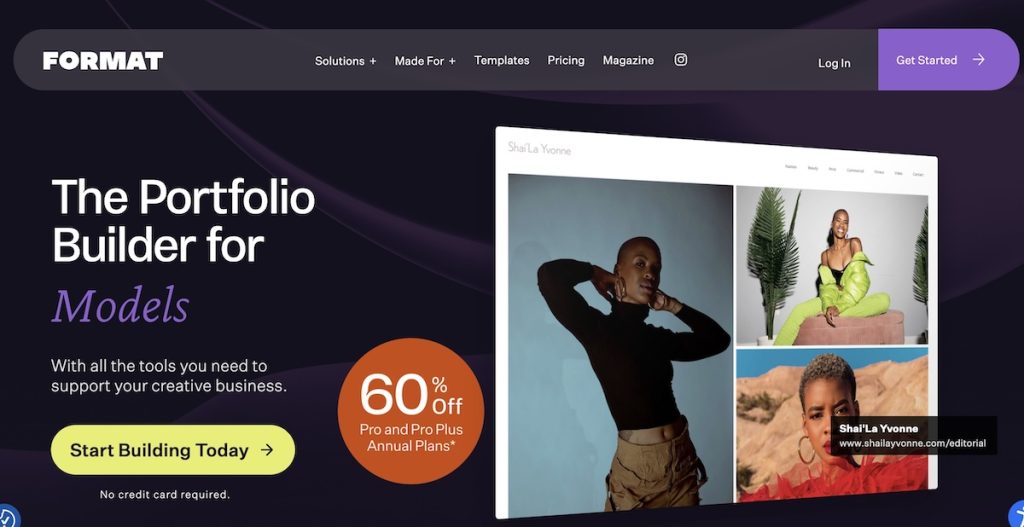Expand the Made For plus dropdown
Screen dimensions: 1024x527
click(x=425, y=61)
